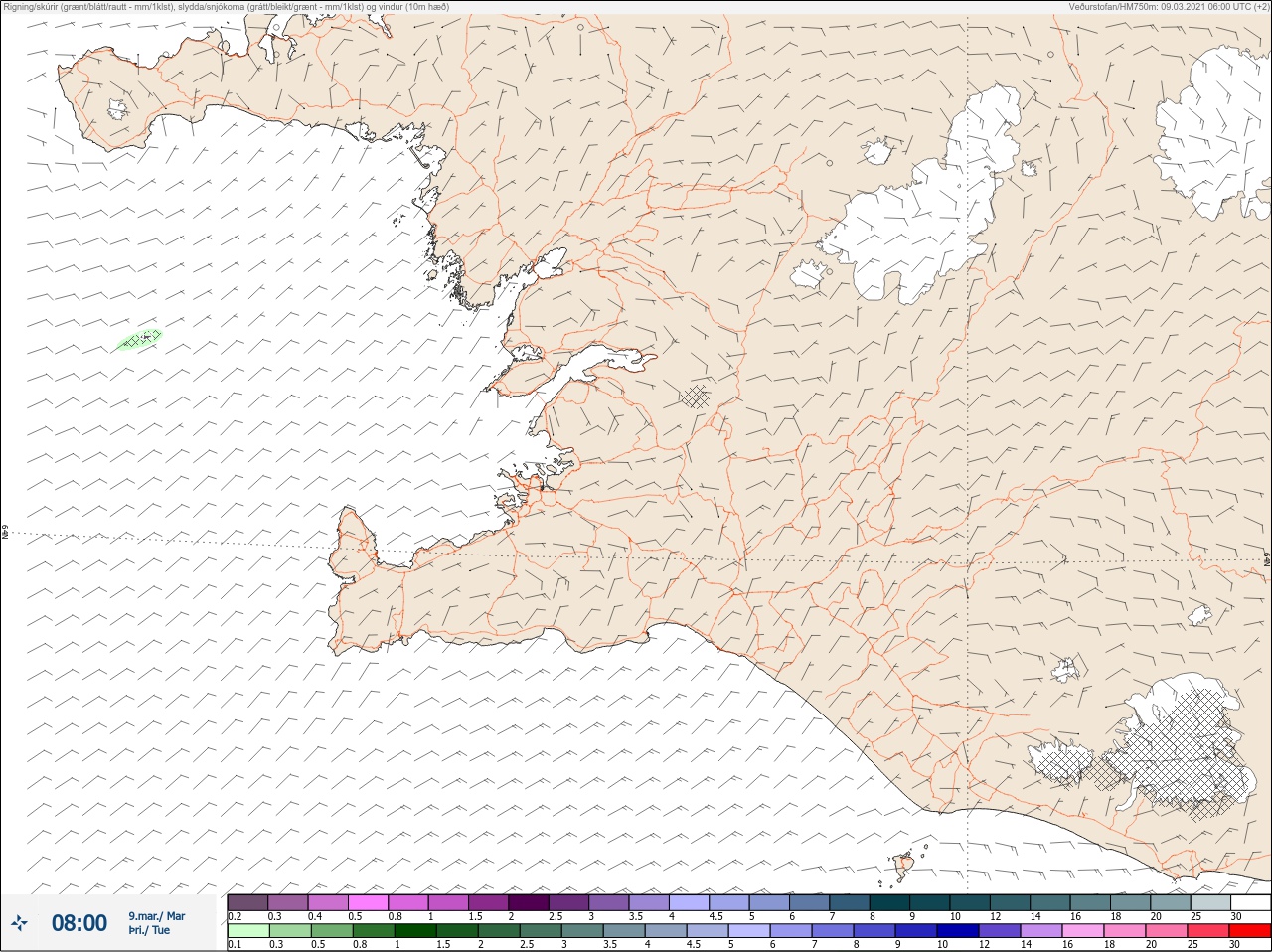Click the 08:00 forecast time label
The height and width of the screenshot is (952, 1272).
pyautogui.click(x=79, y=923)
